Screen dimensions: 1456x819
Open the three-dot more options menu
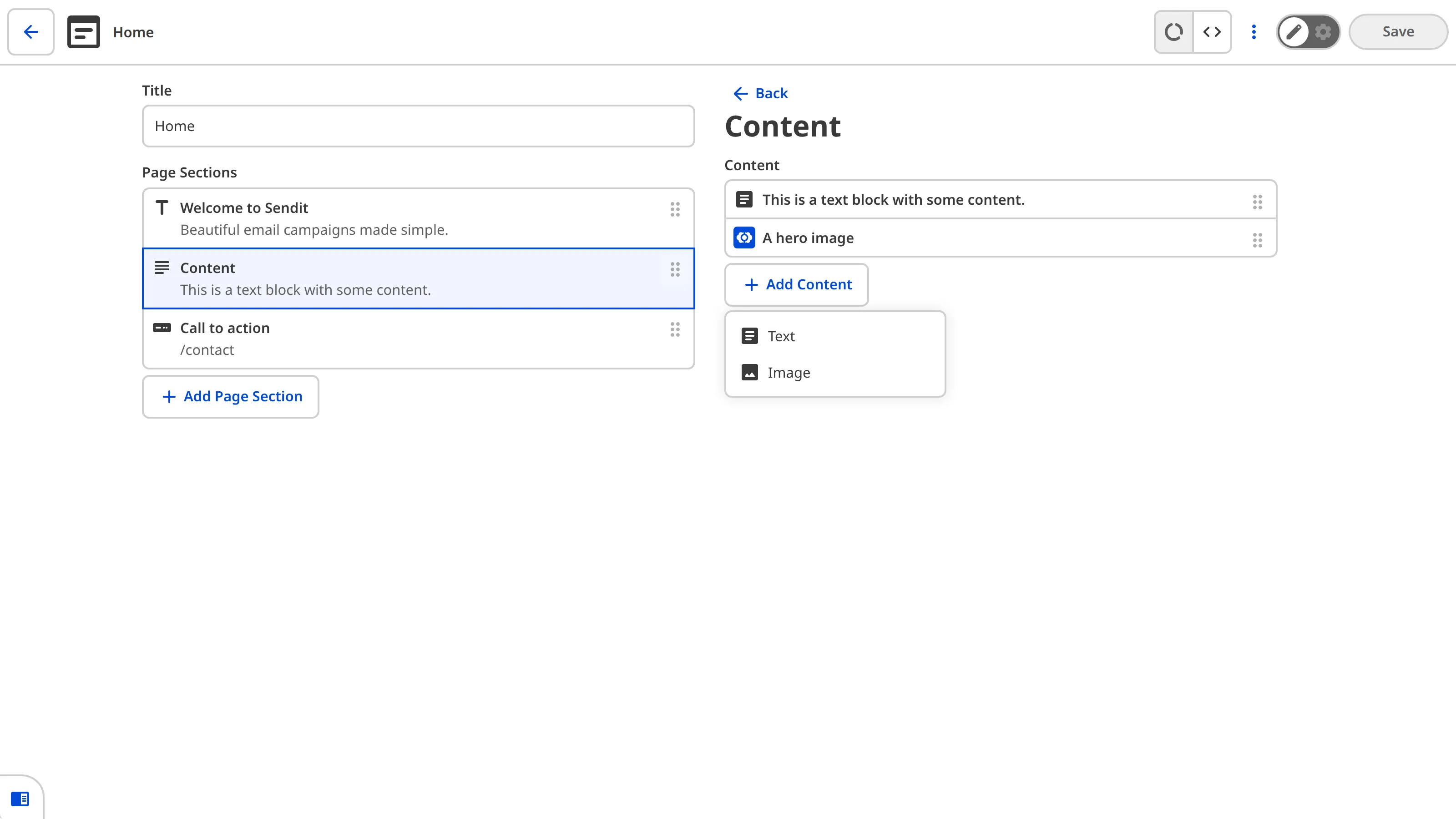1254,32
